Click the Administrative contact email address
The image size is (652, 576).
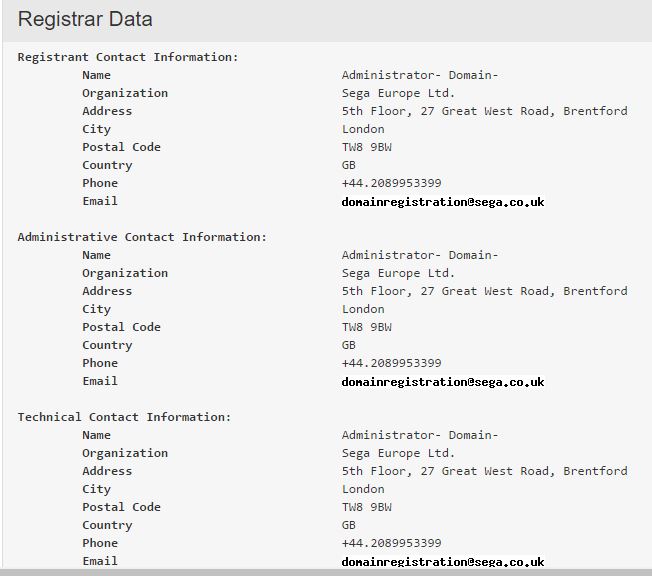442,382
